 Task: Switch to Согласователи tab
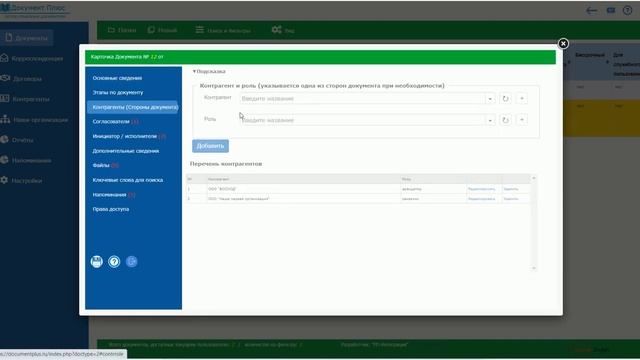(x=115, y=122)
